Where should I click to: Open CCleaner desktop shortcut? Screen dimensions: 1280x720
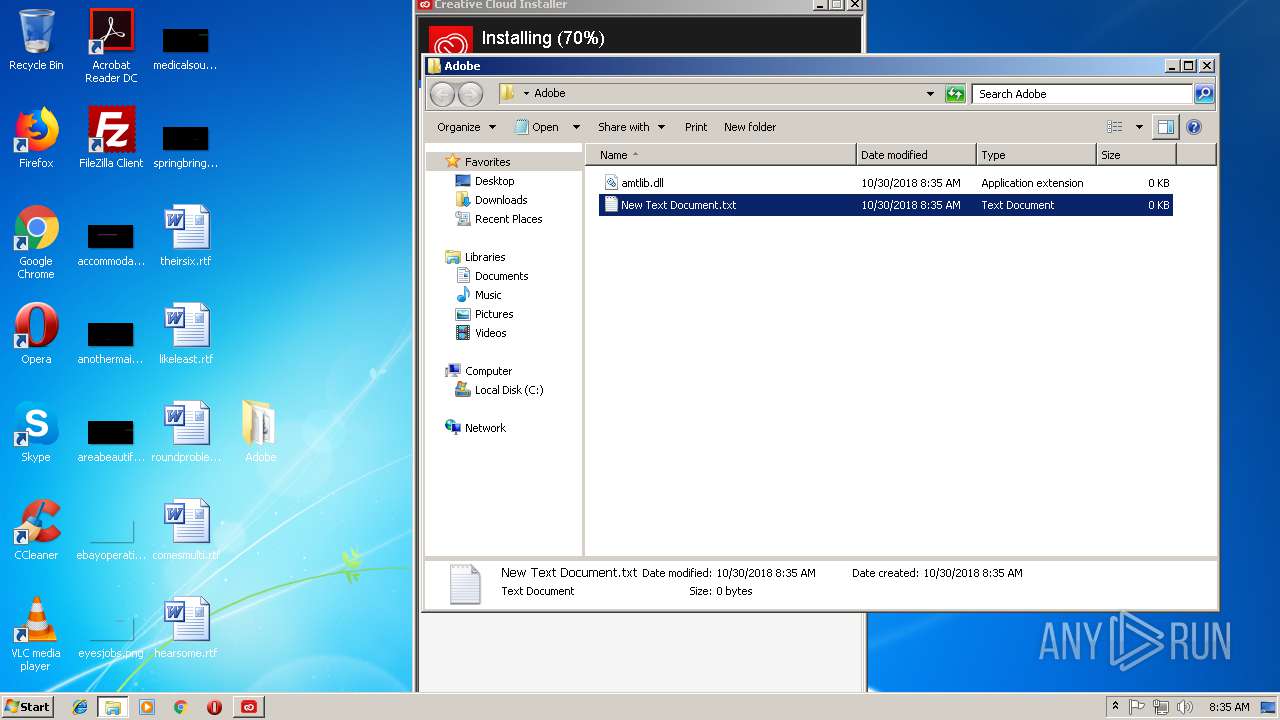(x=36, y=530)
